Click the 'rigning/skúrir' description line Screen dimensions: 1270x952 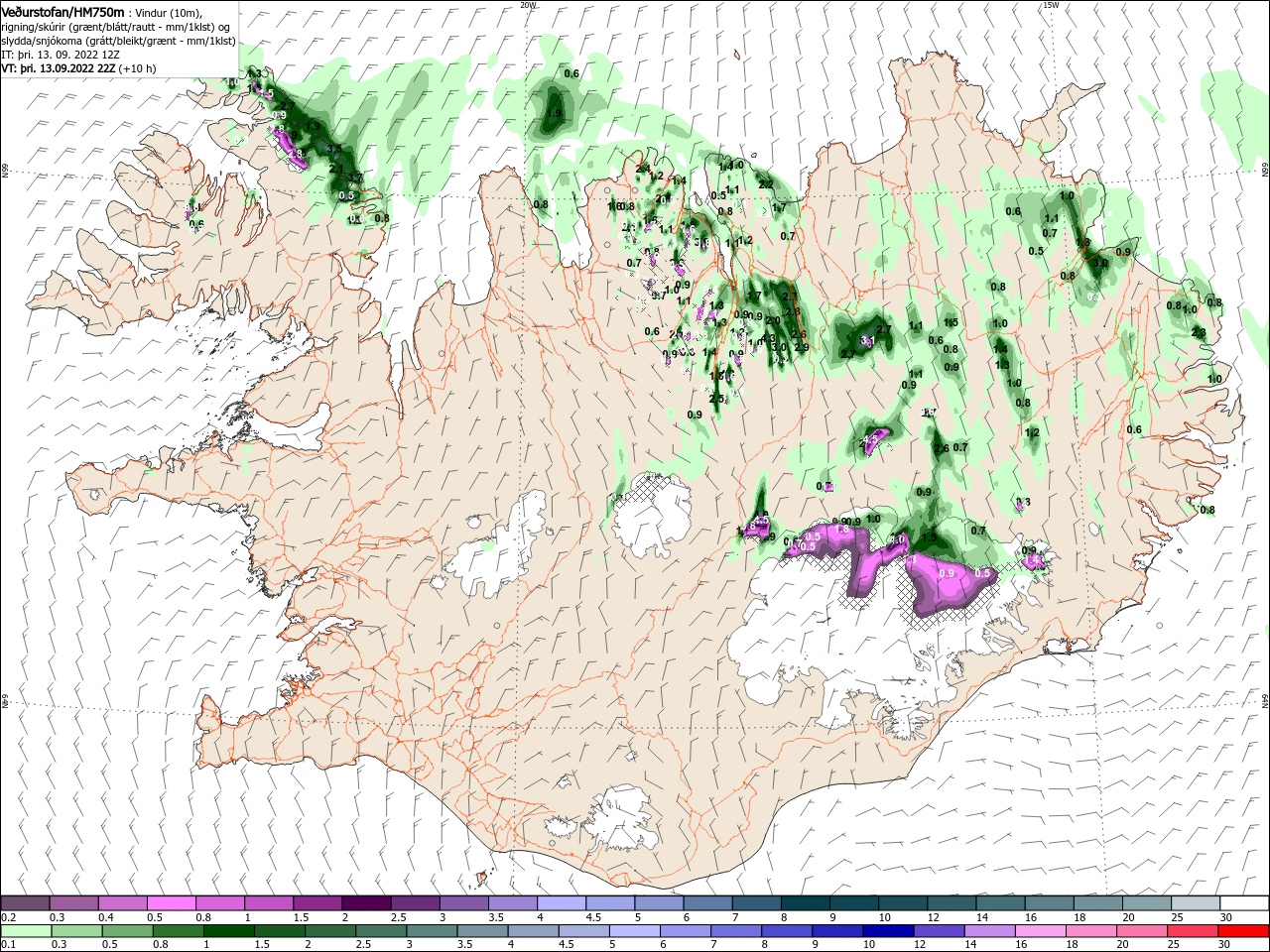point(115,27)
